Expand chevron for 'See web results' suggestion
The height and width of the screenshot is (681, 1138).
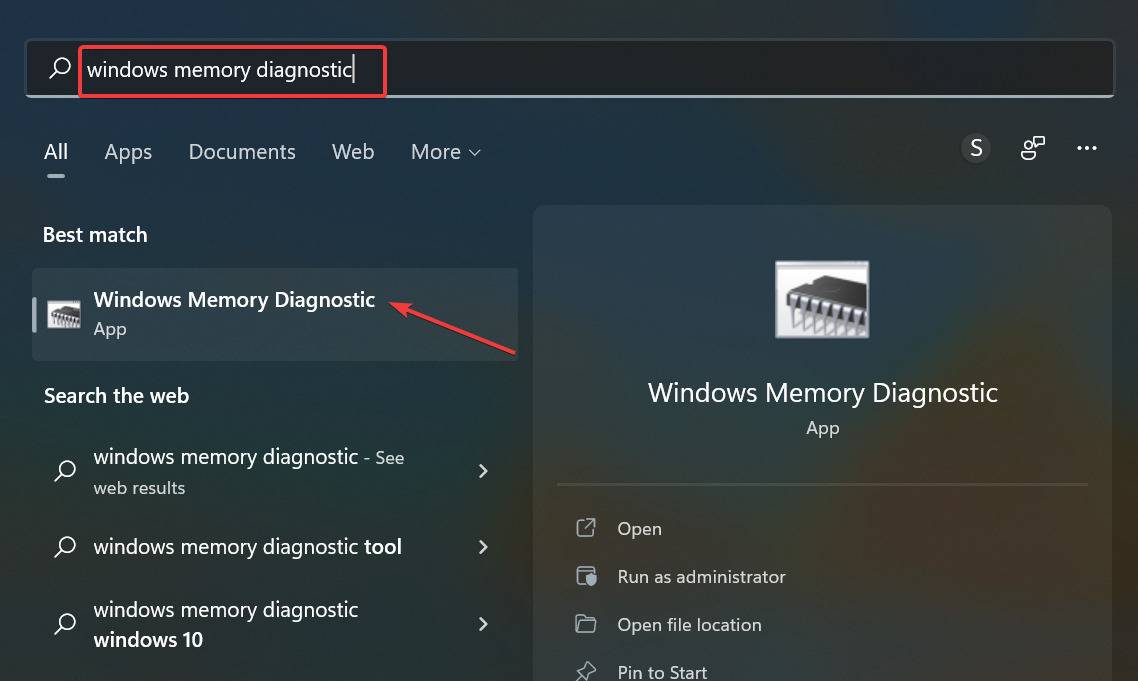[483, 471]
